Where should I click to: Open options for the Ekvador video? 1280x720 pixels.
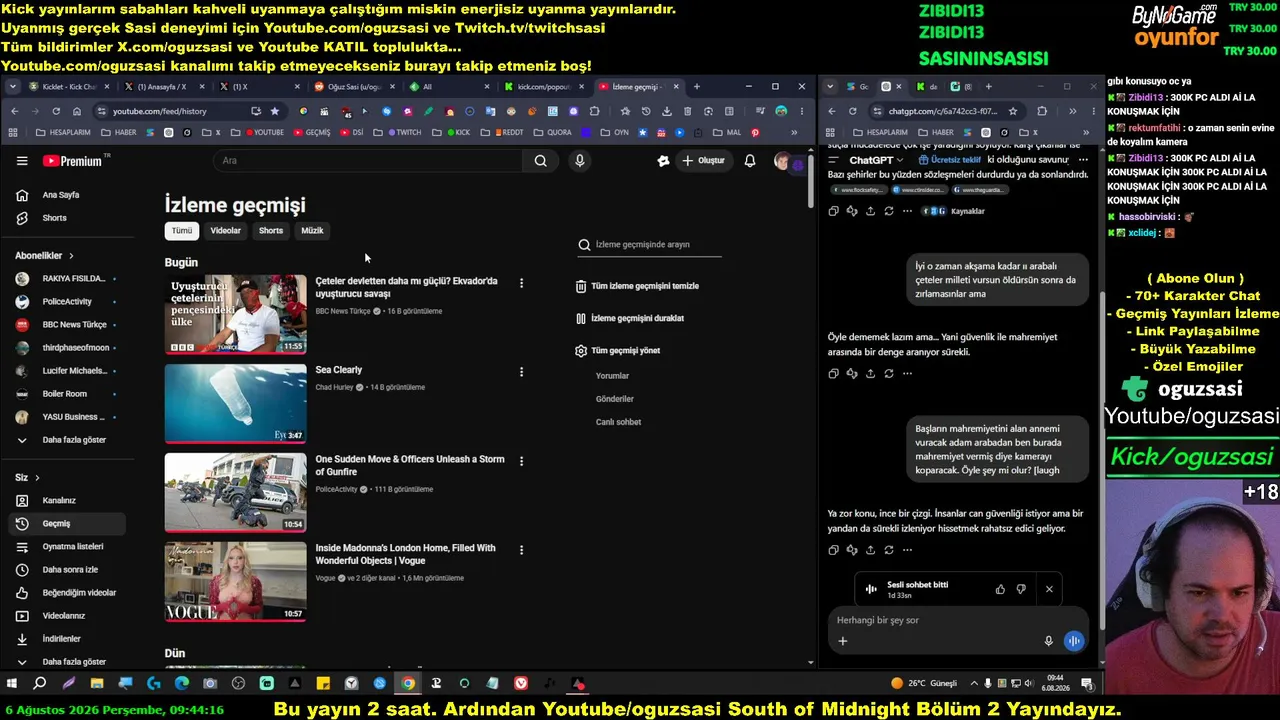tap(521, 283)
